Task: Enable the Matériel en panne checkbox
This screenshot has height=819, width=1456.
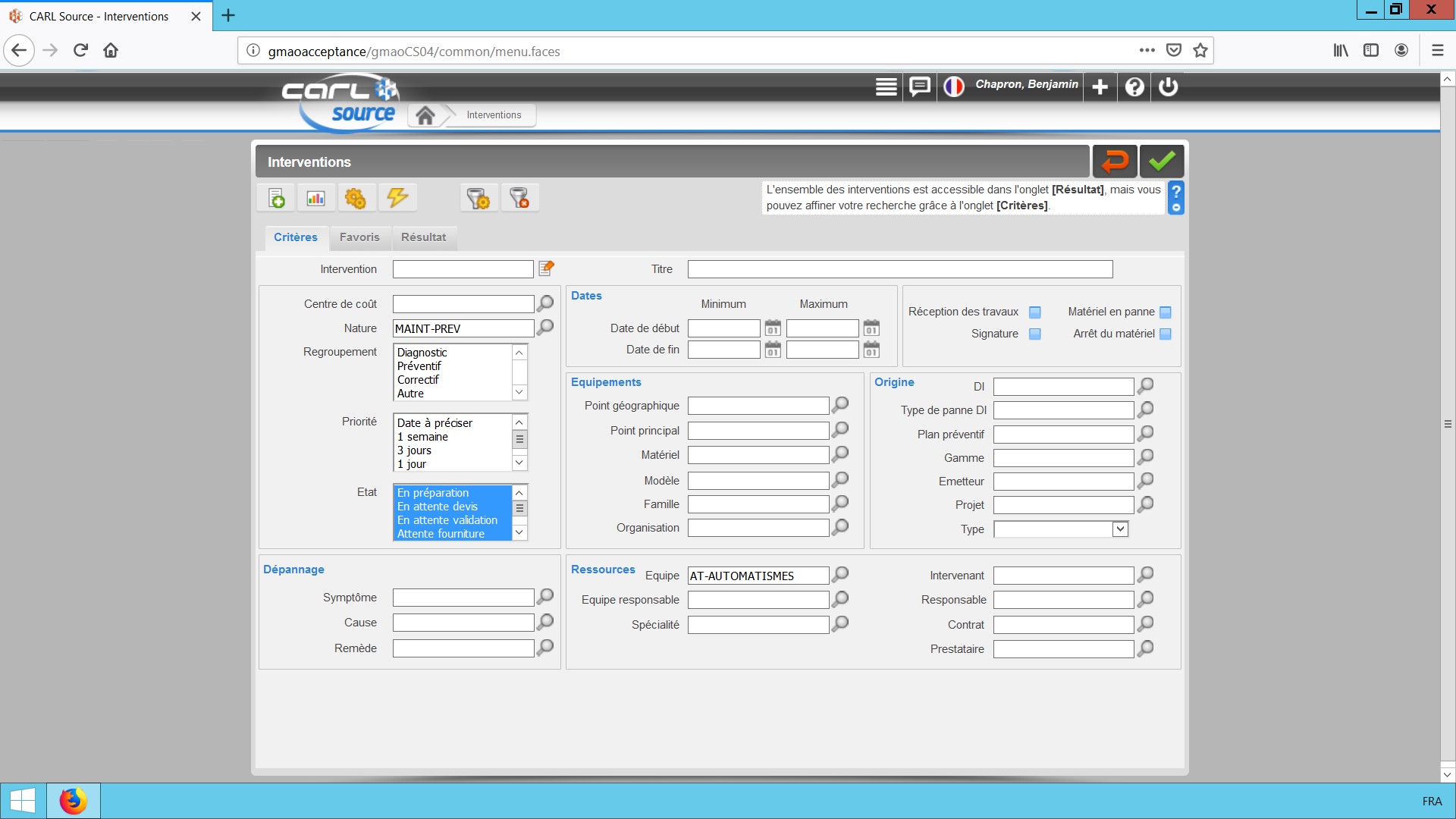Action: pos(1166,312)
